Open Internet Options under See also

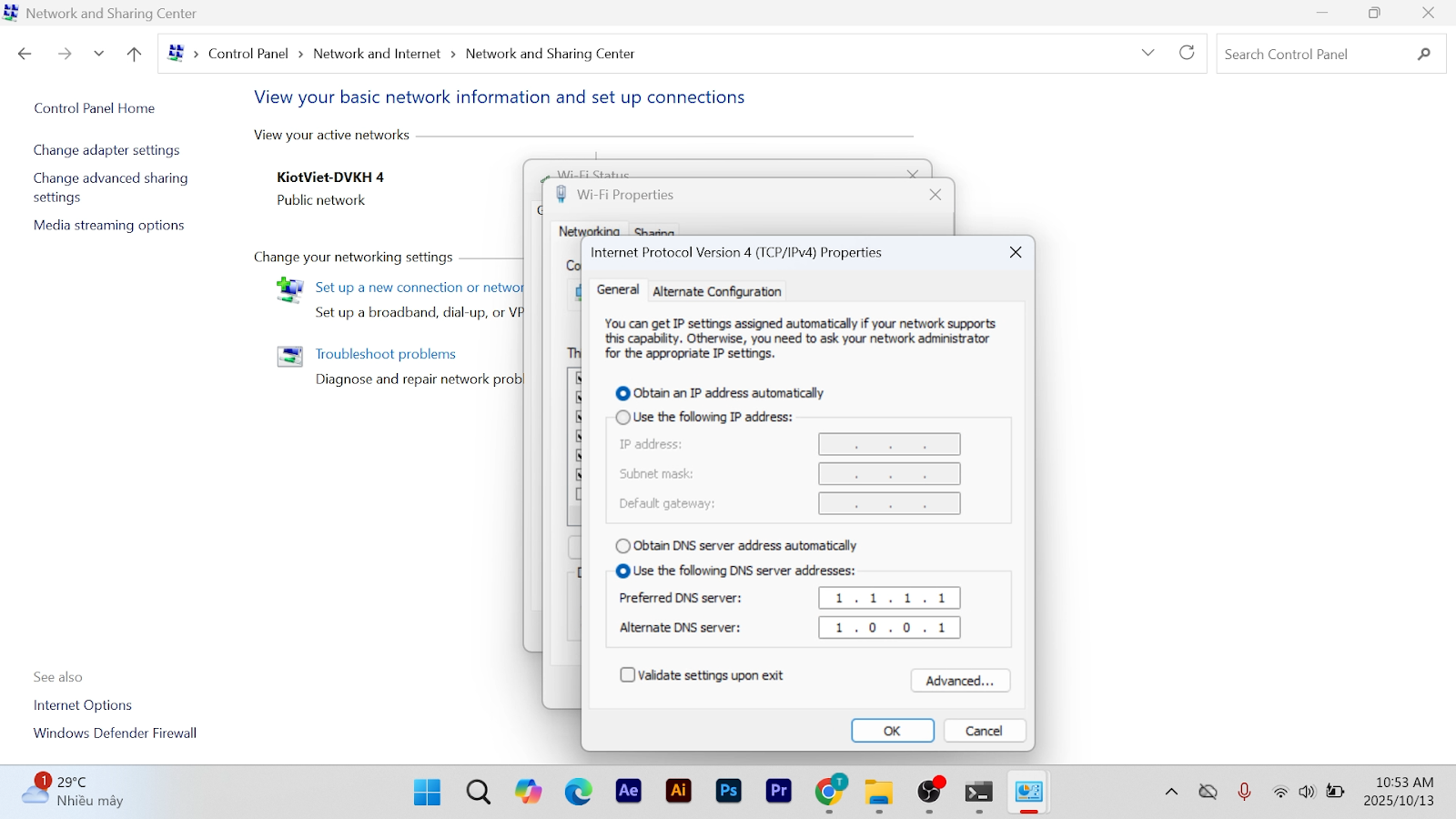[83, 705]
